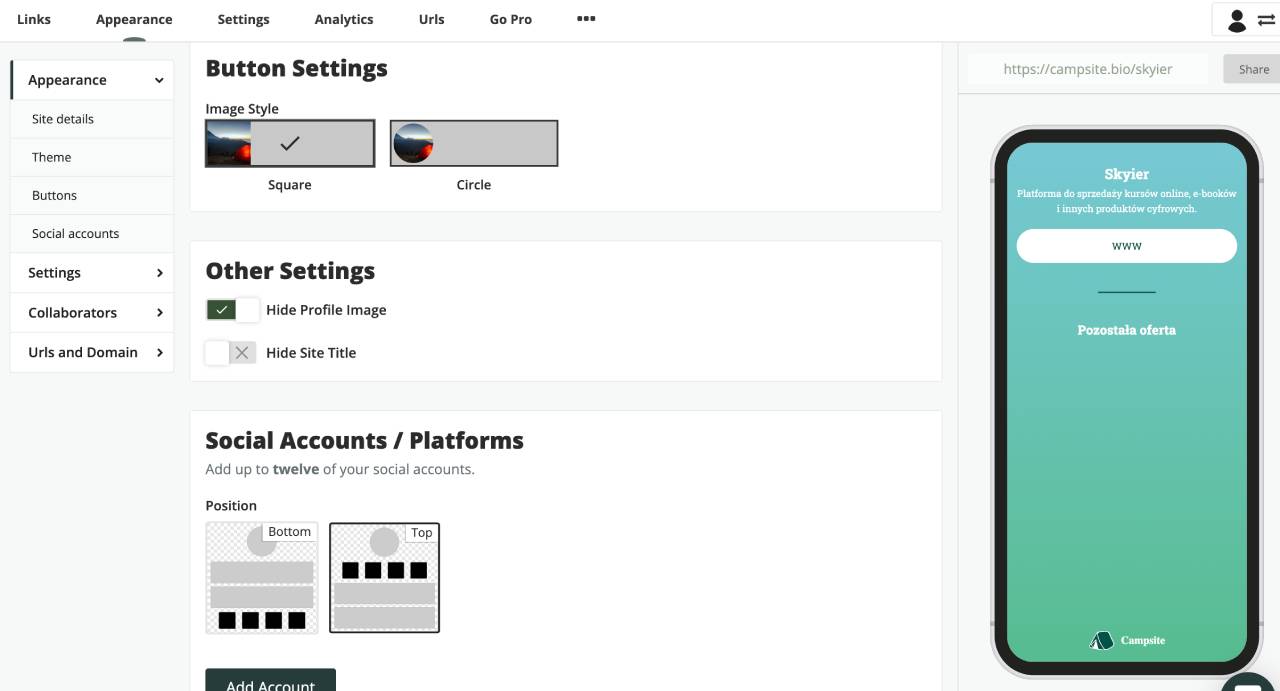Screen dimensions: 1280x691
Task: Click the Share button
Action: 1253,69
